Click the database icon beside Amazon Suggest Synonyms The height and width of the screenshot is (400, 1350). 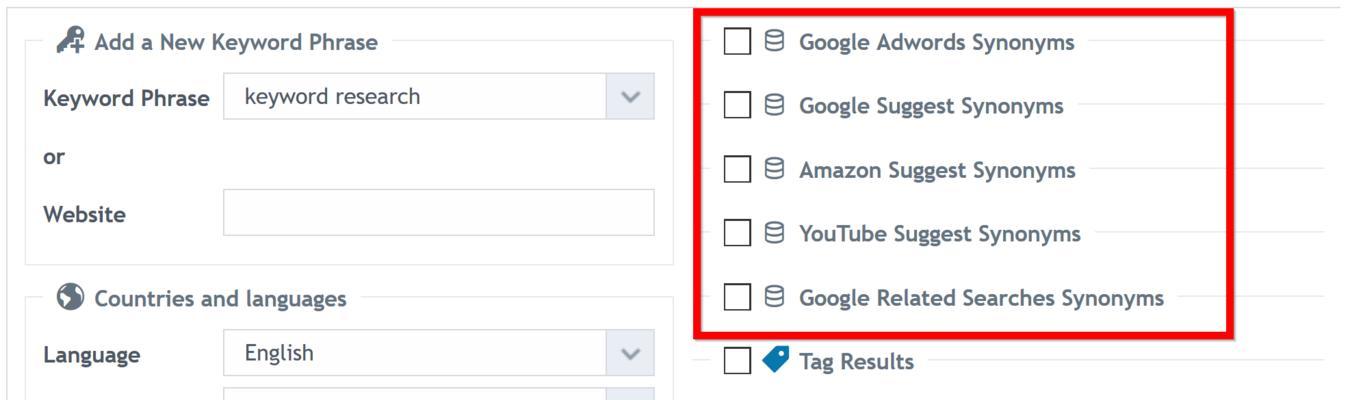pos(774,170)
